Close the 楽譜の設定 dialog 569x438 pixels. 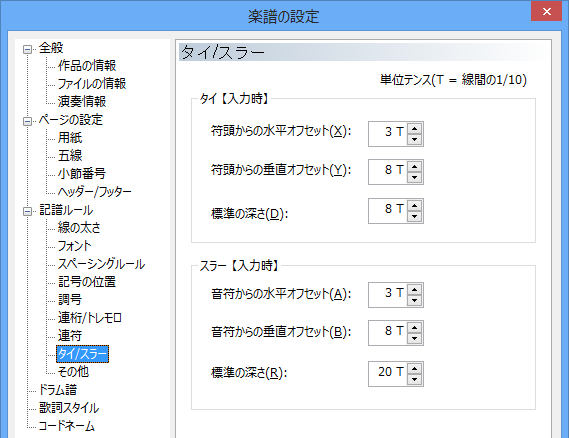tap(547, 12)
